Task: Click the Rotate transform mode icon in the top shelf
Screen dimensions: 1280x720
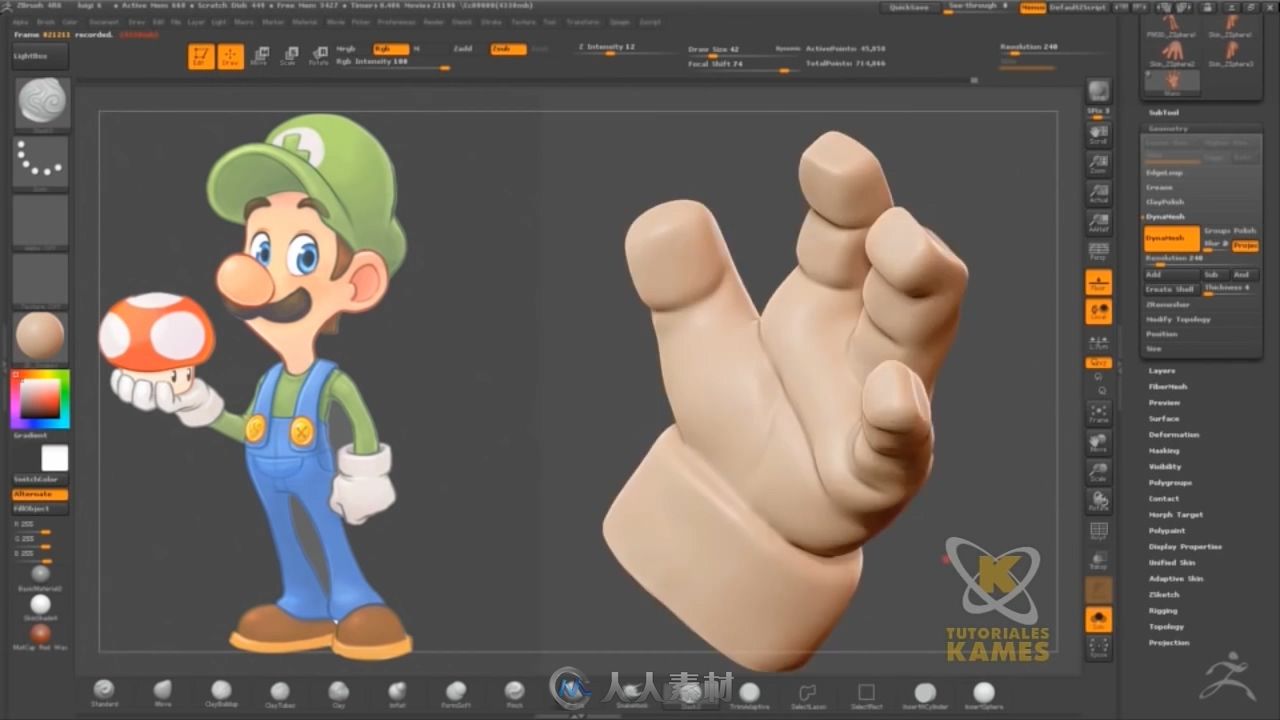Action: [x=318, y=56]
